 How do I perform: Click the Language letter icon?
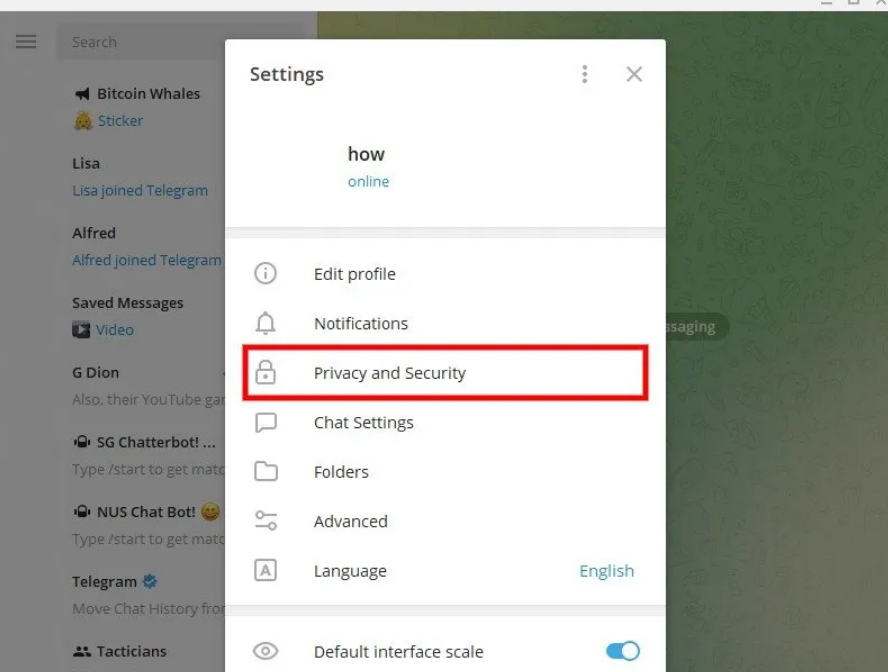(265, 570)
